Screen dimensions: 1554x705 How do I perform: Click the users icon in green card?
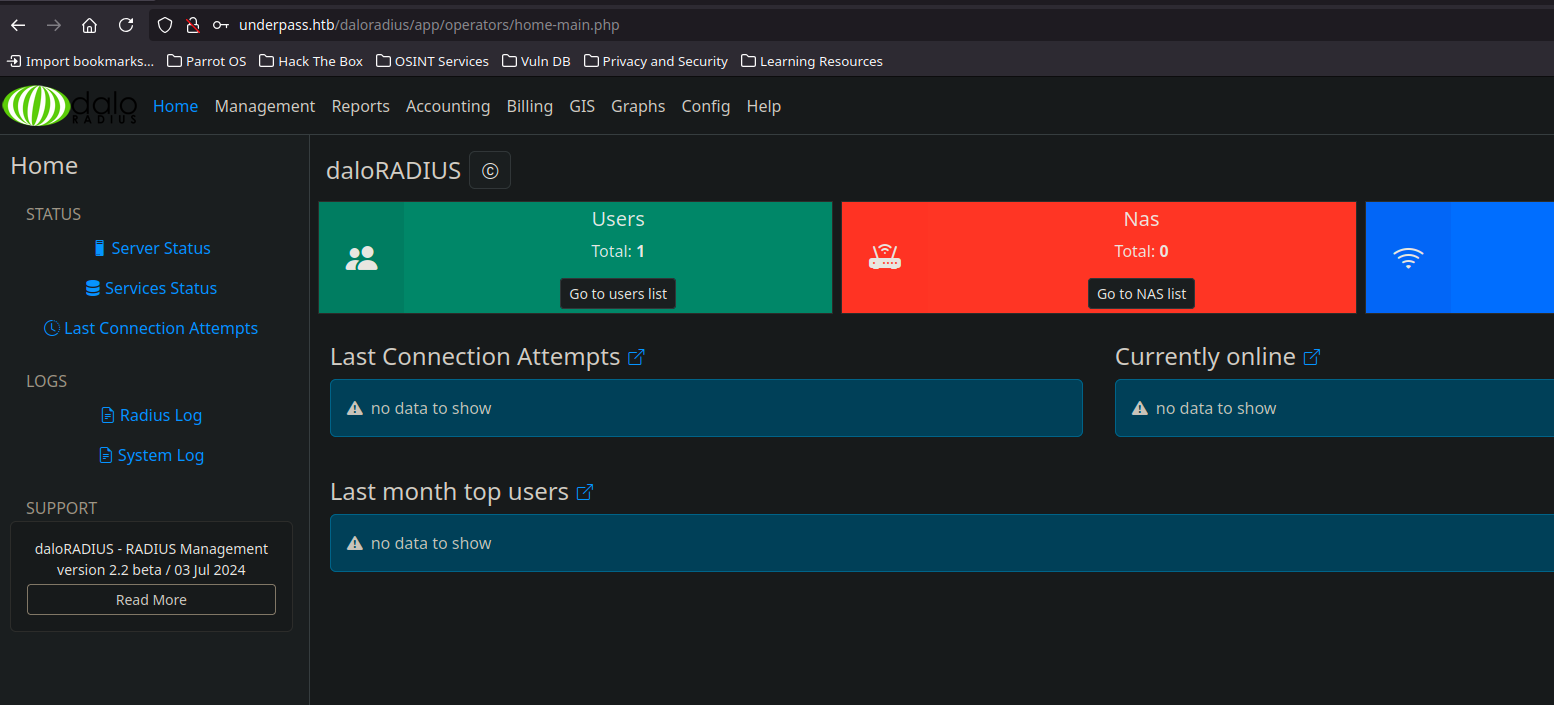pyautogui.click(x=361, y=258)
